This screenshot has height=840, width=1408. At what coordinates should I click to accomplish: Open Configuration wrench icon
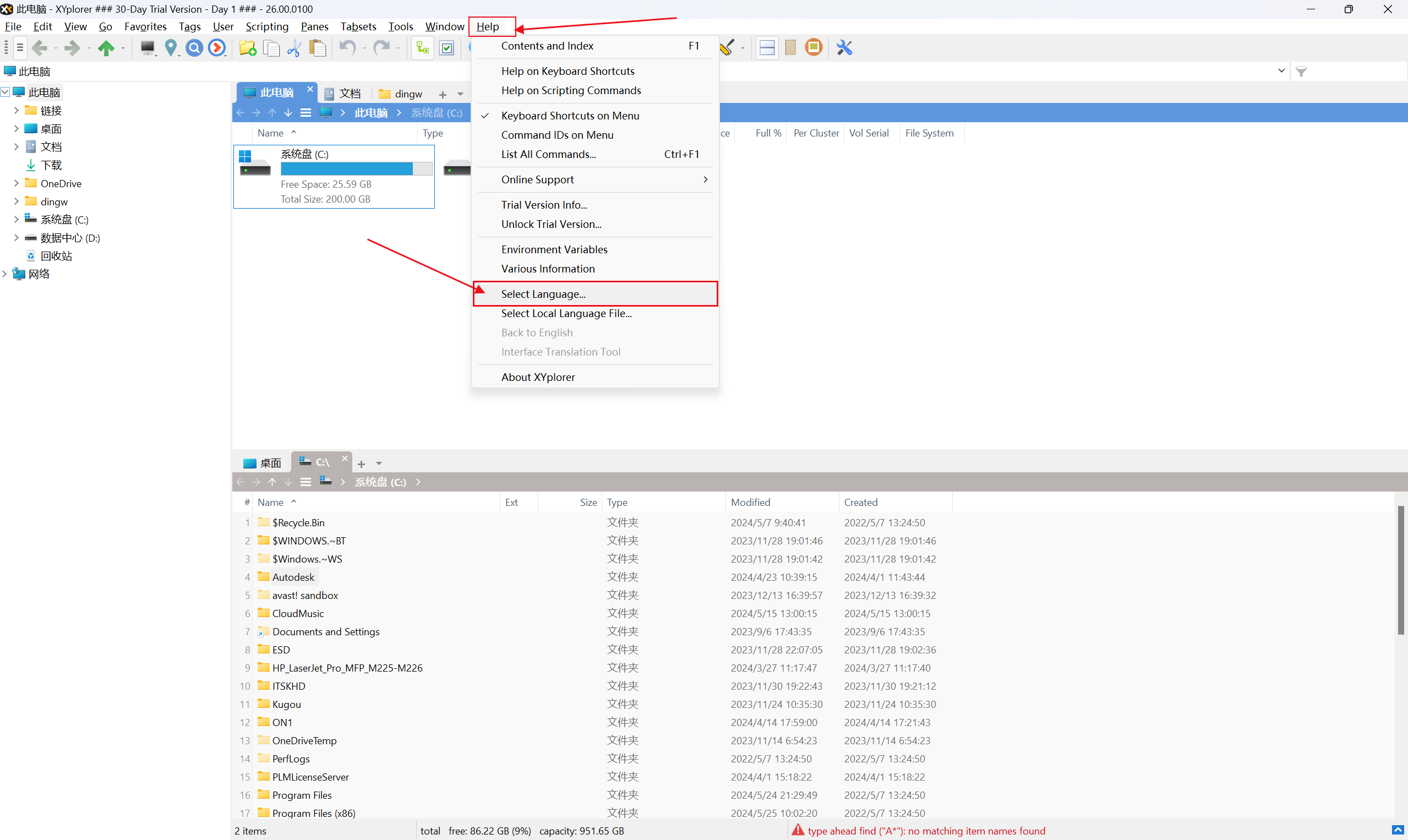(x=844, y=48)
